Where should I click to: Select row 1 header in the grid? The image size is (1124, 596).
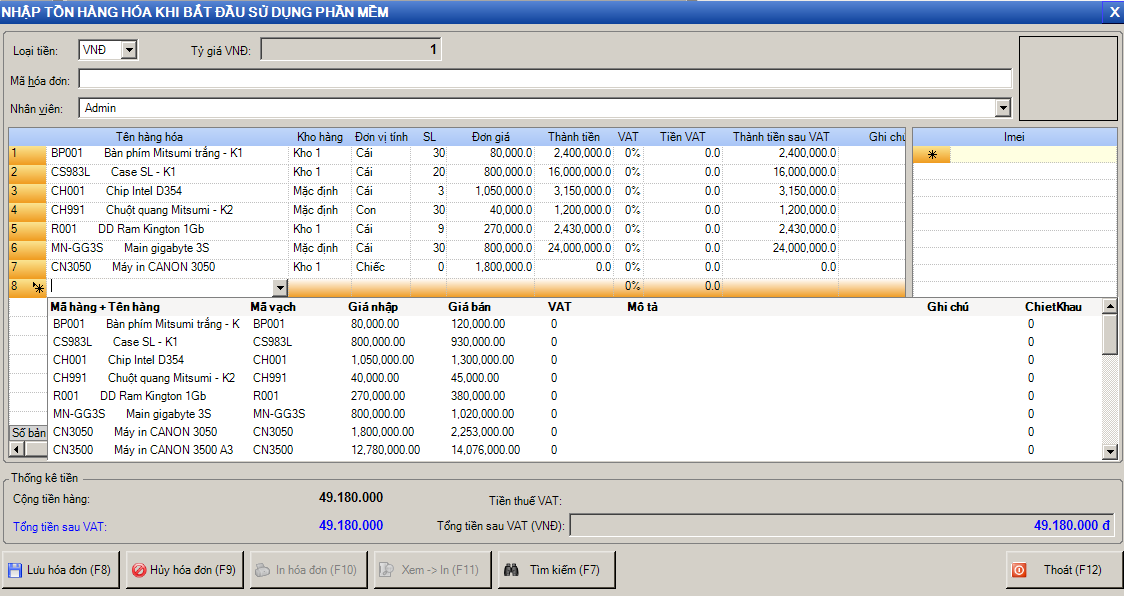[x=27, y=153]
